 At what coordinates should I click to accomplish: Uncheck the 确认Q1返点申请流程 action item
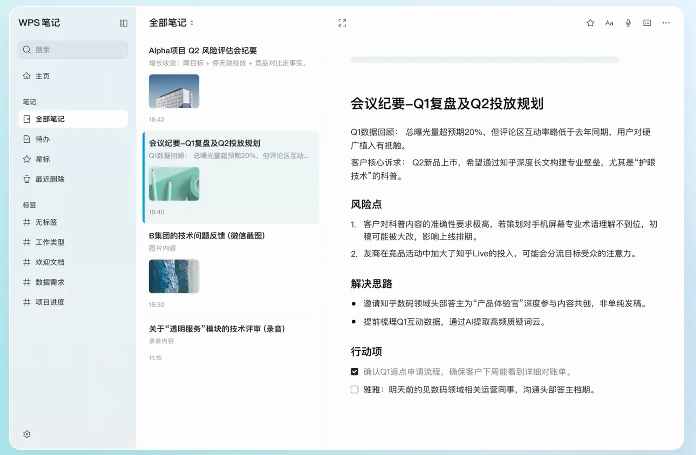click(x=354, y=372)
